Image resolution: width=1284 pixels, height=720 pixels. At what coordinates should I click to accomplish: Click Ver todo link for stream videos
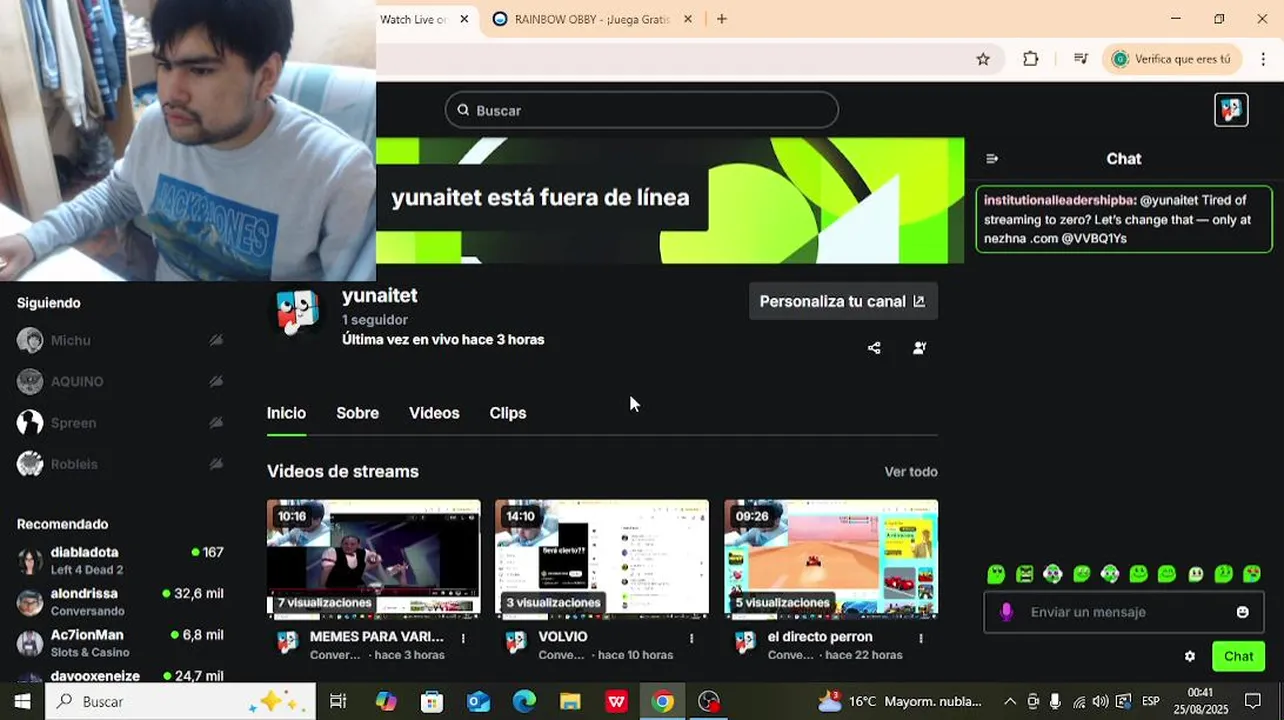pyautogui.click(x=911, y=472)
